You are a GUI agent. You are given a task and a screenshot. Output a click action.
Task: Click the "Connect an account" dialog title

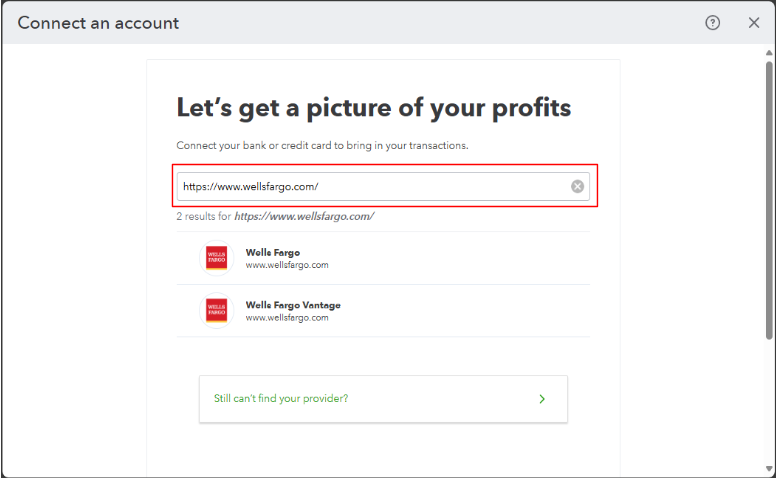point(98,23)
